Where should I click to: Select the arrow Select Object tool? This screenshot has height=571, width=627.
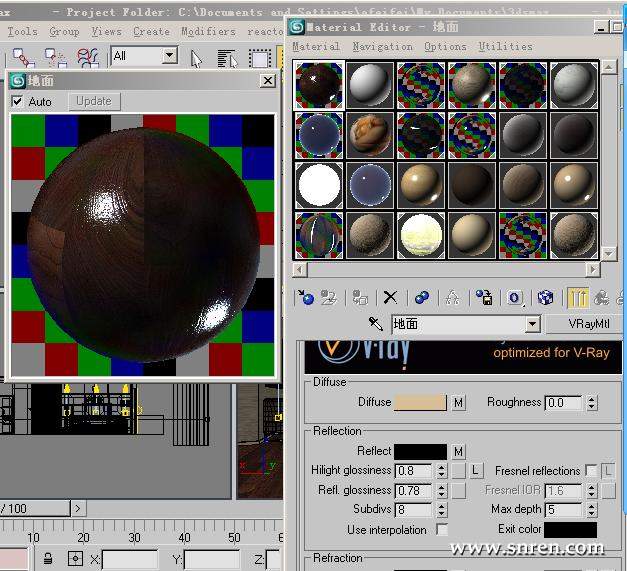[196, 58]
